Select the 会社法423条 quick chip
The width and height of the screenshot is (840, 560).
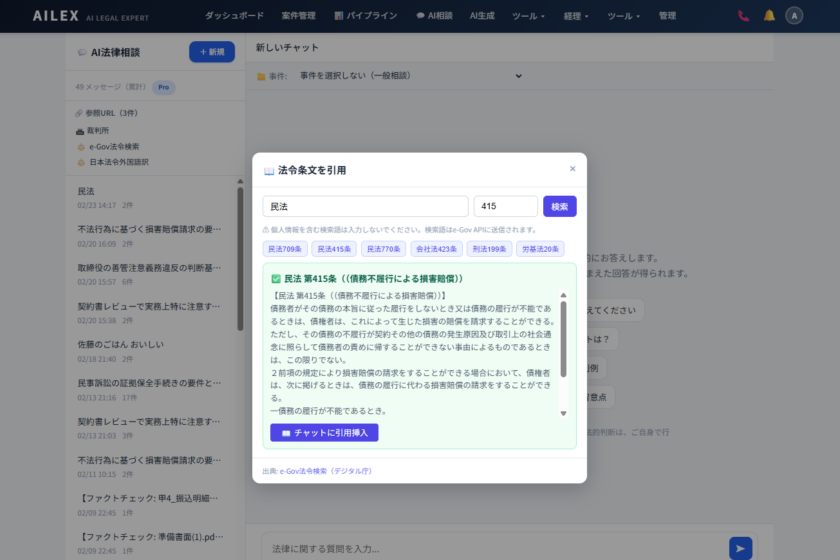(x=434, y=249)
